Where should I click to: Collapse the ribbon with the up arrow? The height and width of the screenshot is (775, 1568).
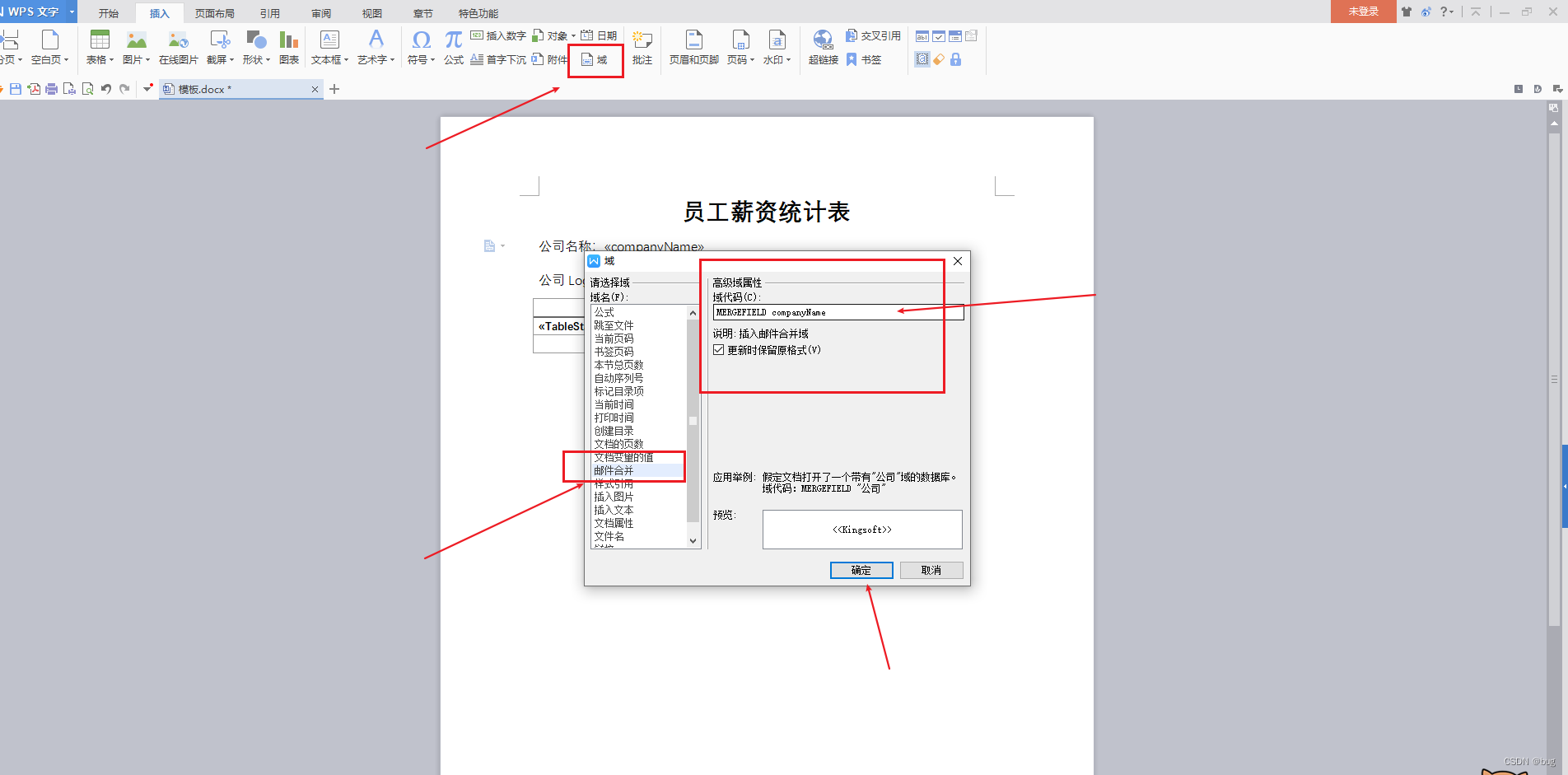coord(1476,12)
